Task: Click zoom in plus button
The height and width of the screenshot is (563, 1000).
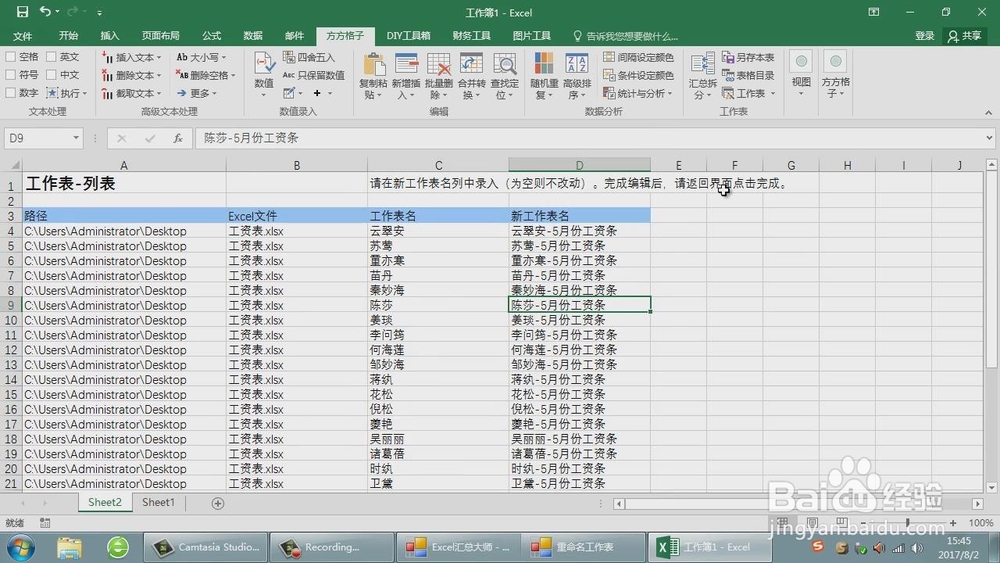Action: click(x=953, y=523)
